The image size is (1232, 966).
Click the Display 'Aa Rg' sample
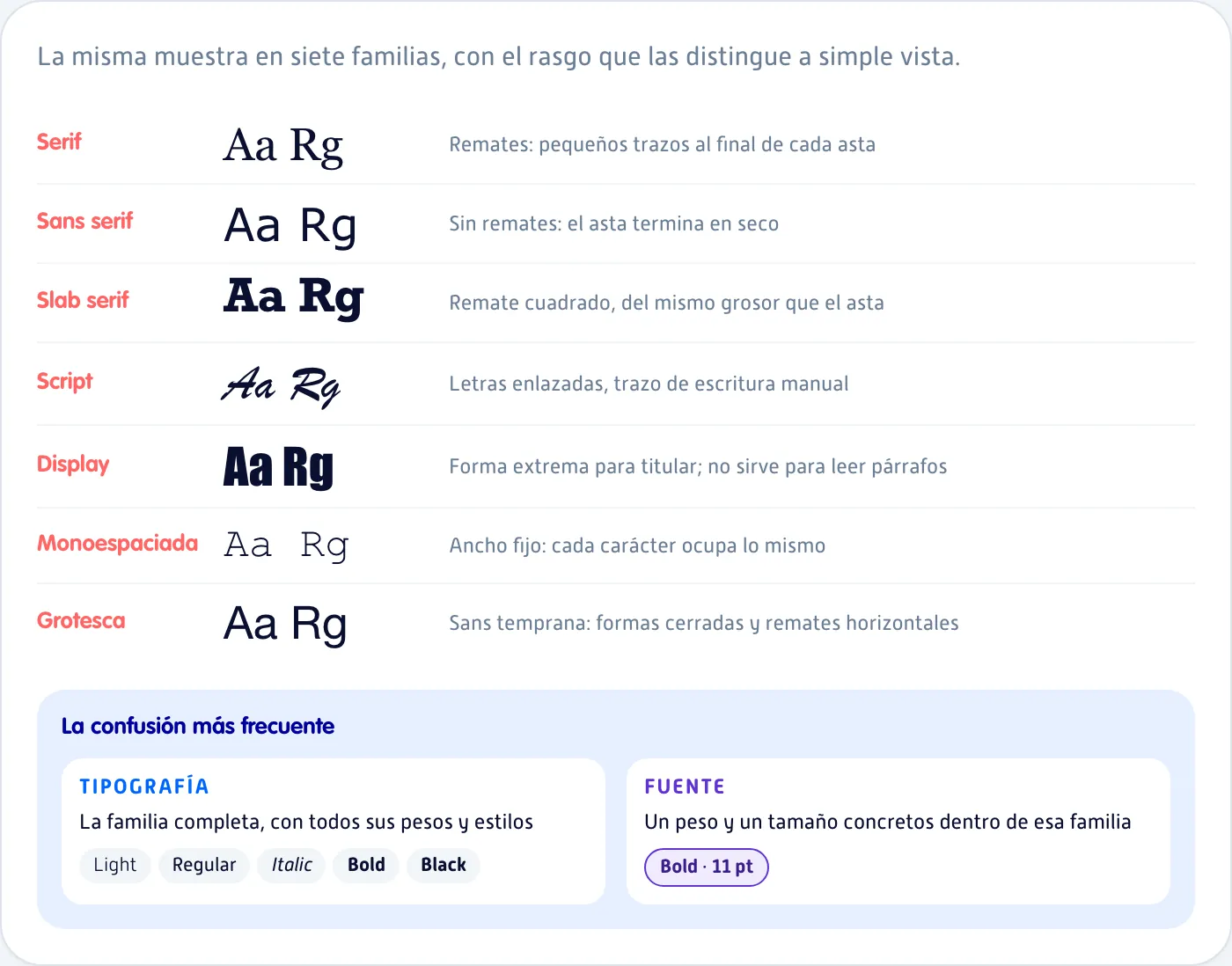(x=279, y=467)
